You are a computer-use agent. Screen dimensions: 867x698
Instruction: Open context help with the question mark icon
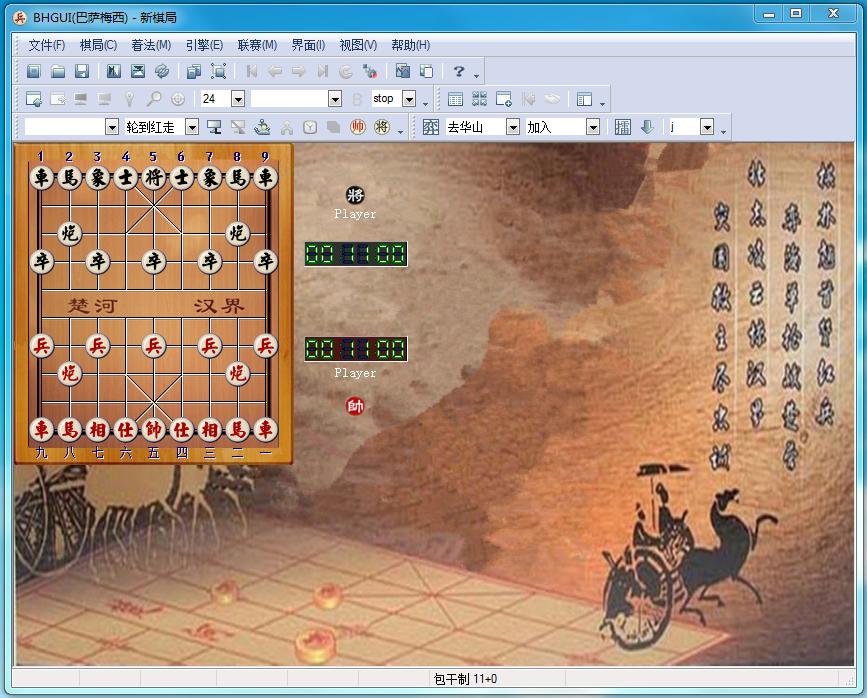click(458, 71)
